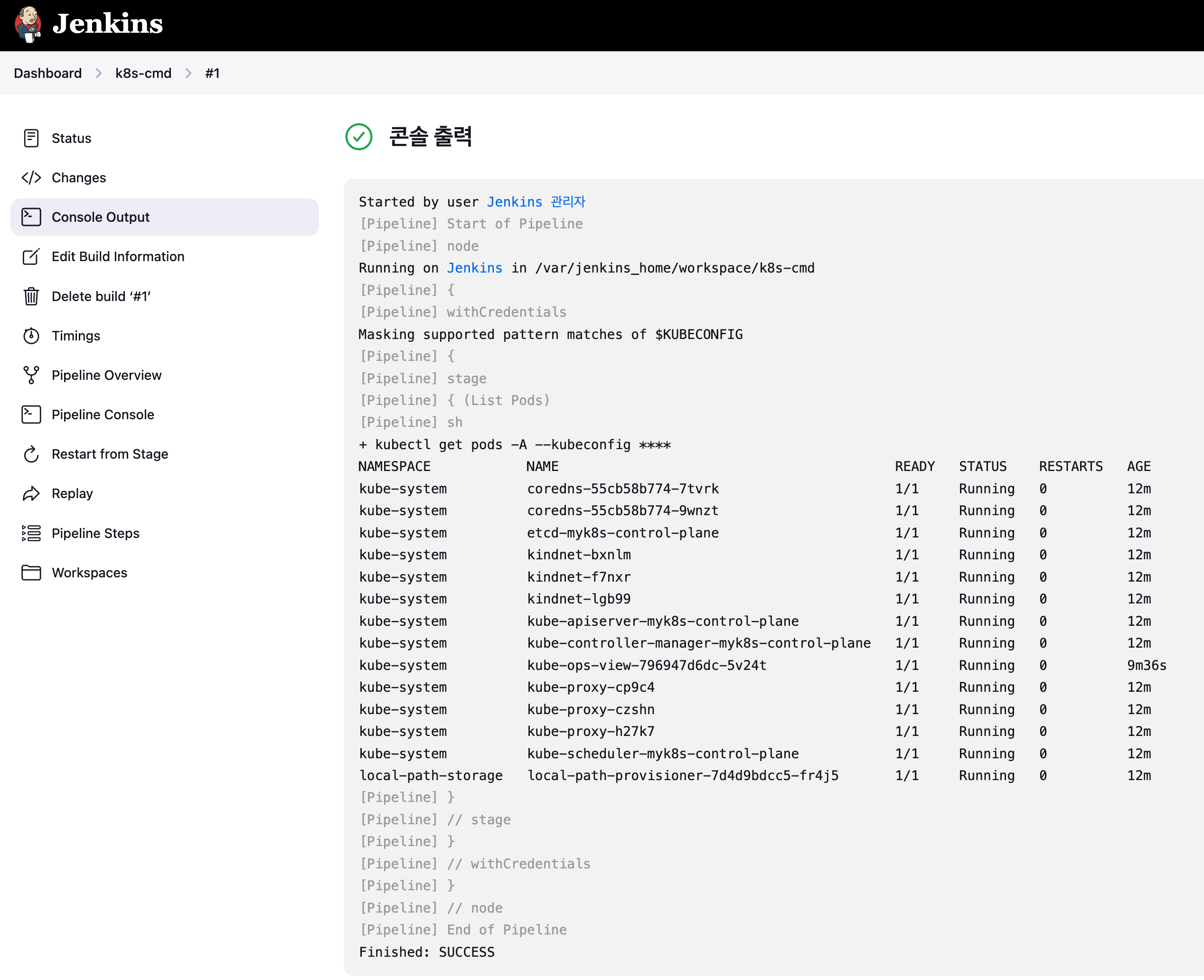Image resolution: width=1204 pixels, height=980 pixels.
Task: Click kube-scheduler-myk8s-control-plane pod name
Action: tap(663, 754)
